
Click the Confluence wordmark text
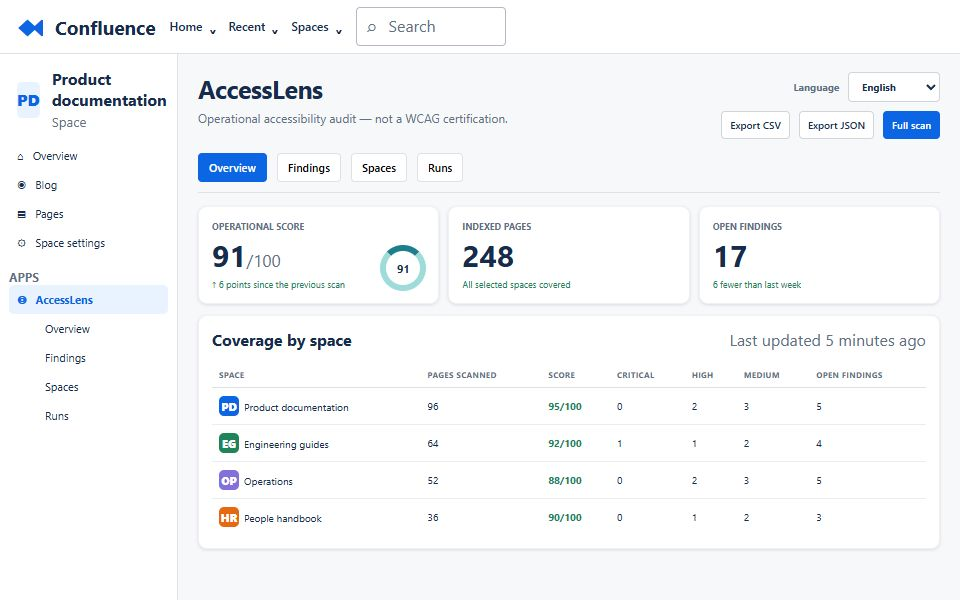point(105,28)
